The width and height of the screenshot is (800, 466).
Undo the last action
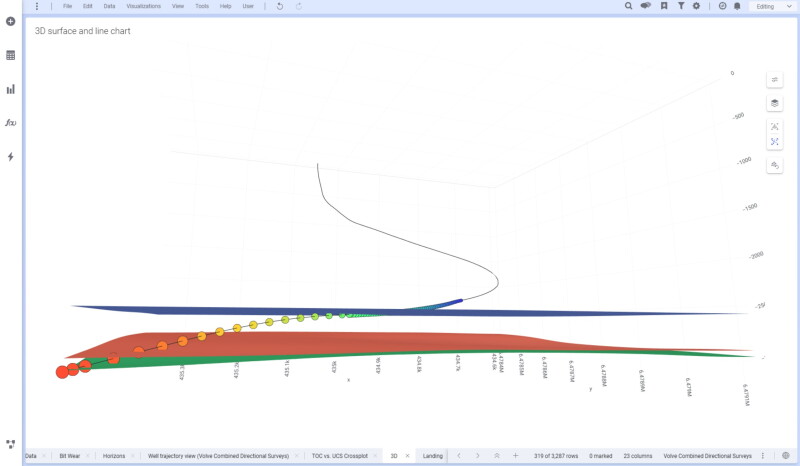280,6
